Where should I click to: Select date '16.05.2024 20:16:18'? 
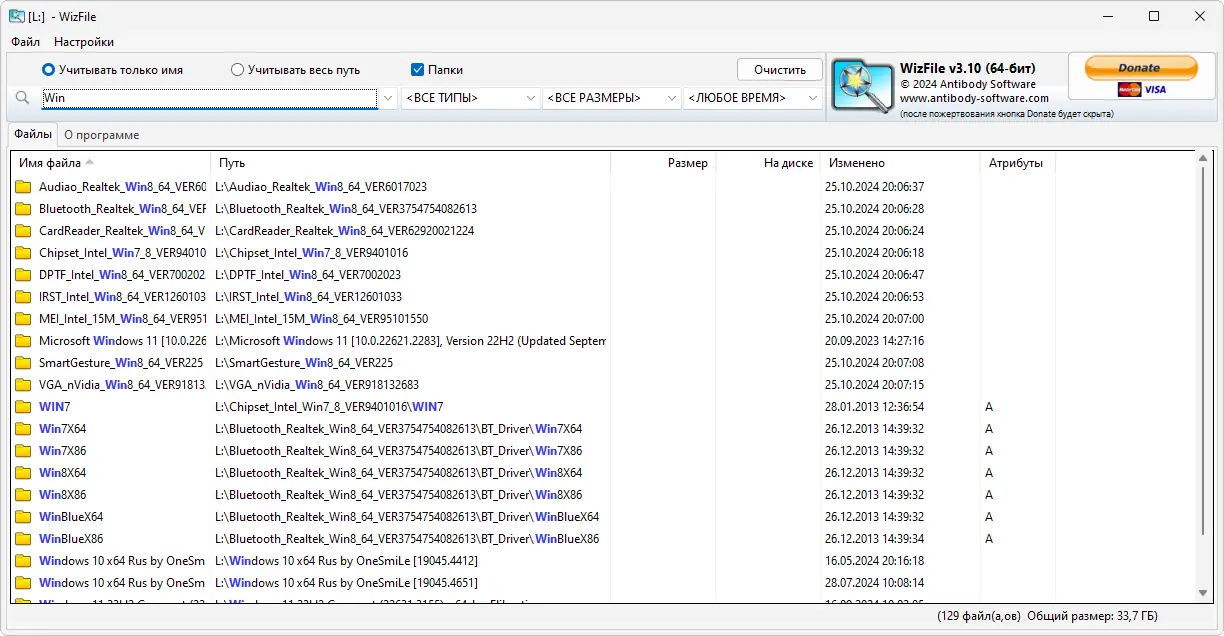pos(874,561)
